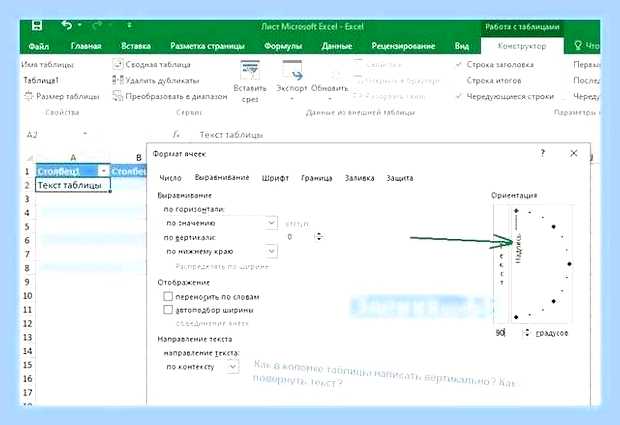This screenshot has height=425, width=620.
Task: Select the Конструктор ribbon tab
Action: point(522,46)
